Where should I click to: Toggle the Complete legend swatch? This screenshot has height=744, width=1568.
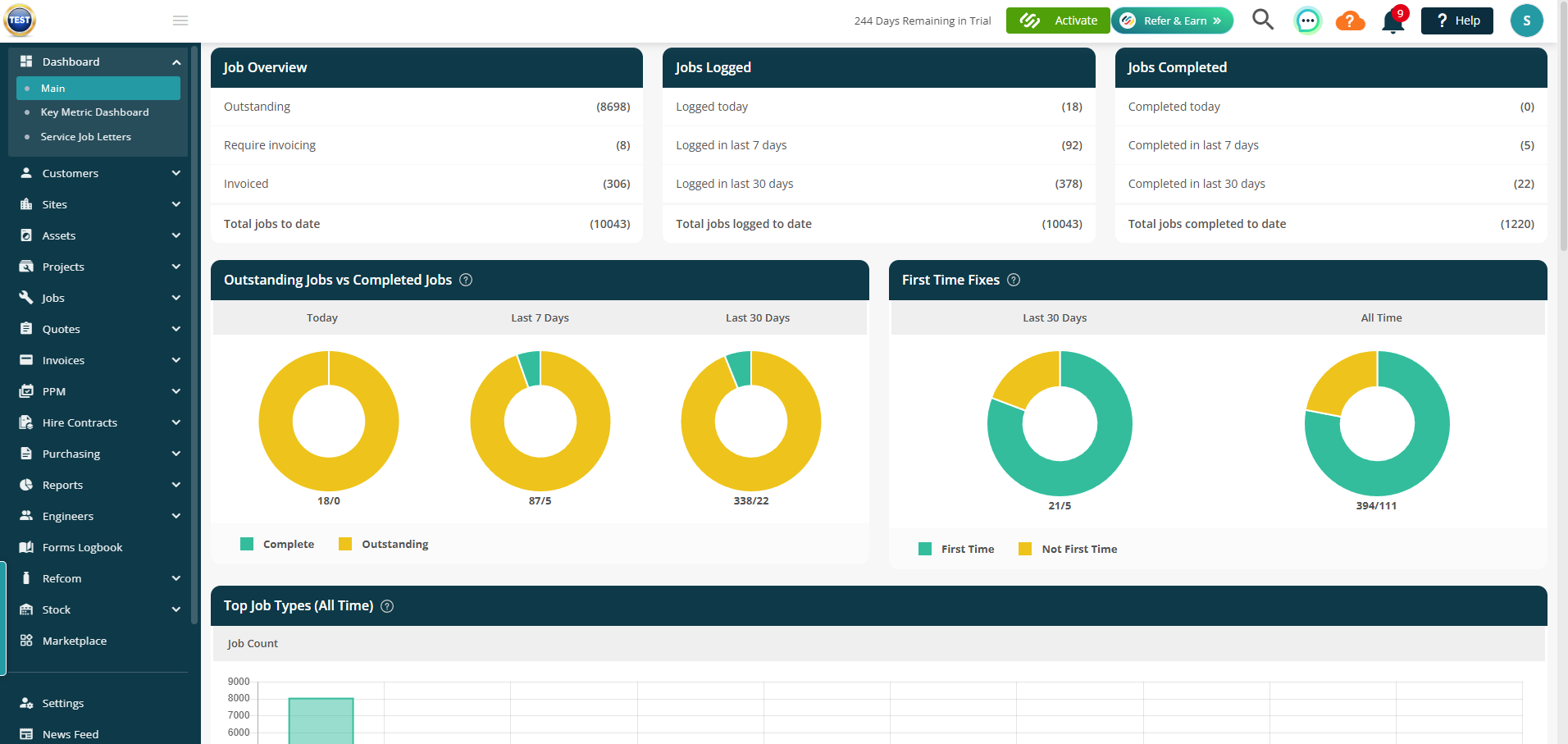tap(247, 544)
